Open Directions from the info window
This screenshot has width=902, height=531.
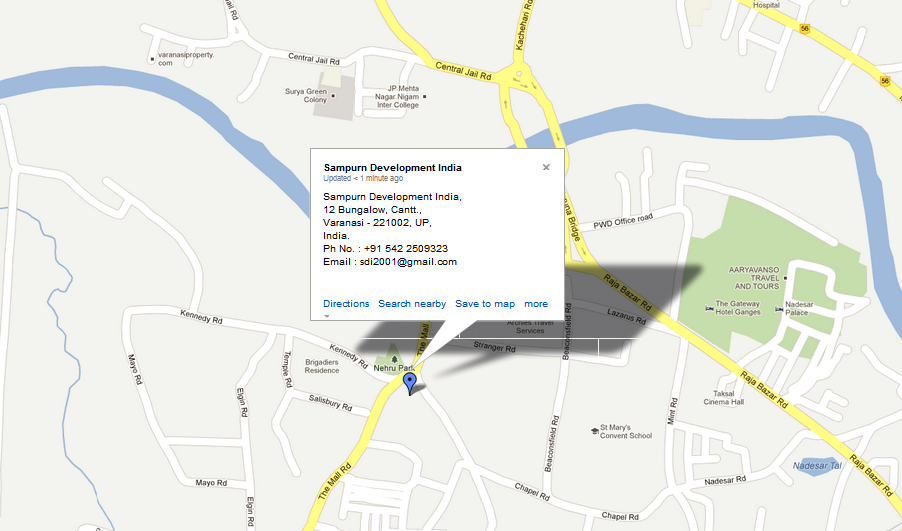(x=346, y=304)
